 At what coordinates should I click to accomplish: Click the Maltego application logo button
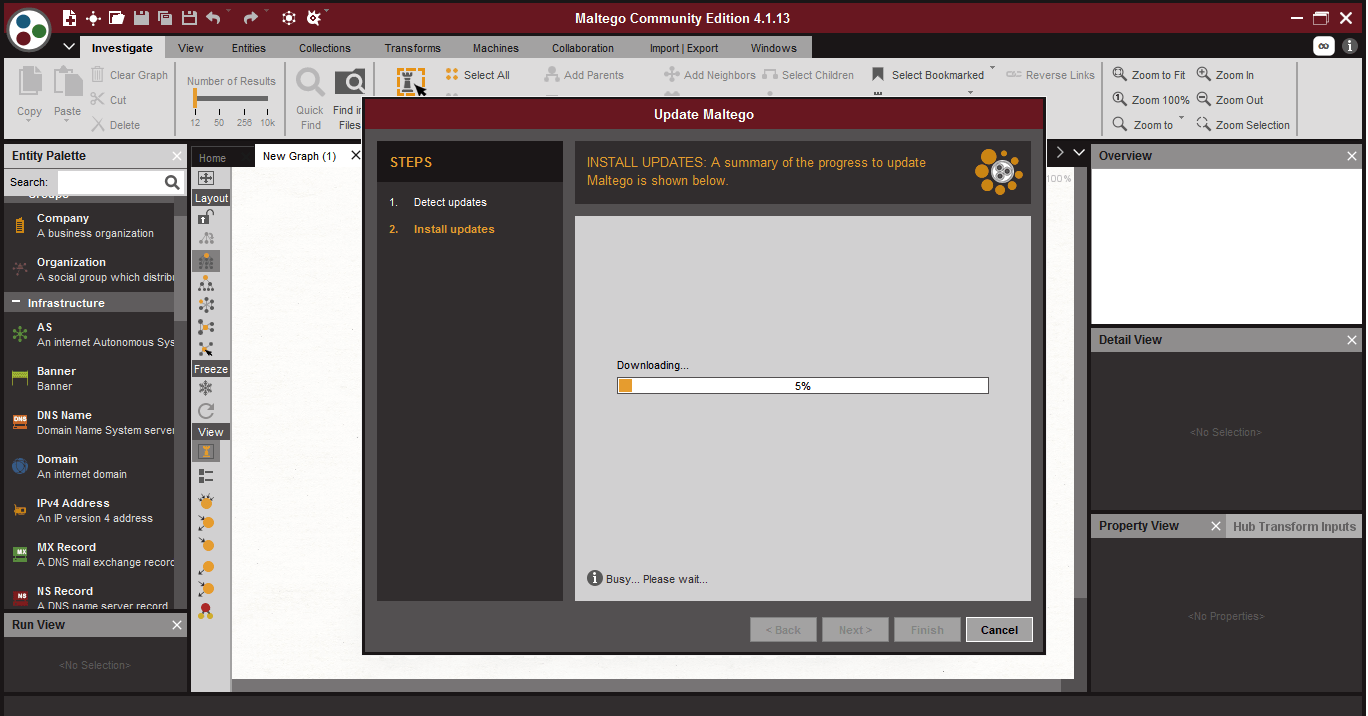30,28
